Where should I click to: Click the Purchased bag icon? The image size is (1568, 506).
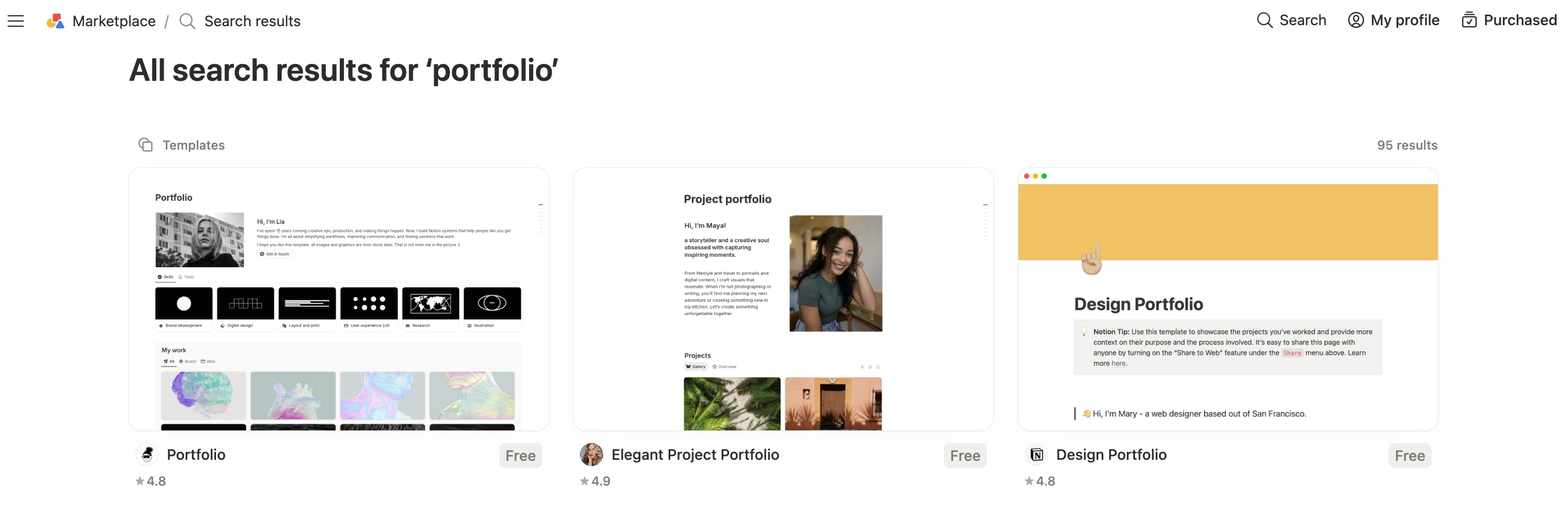point(1469,20)
